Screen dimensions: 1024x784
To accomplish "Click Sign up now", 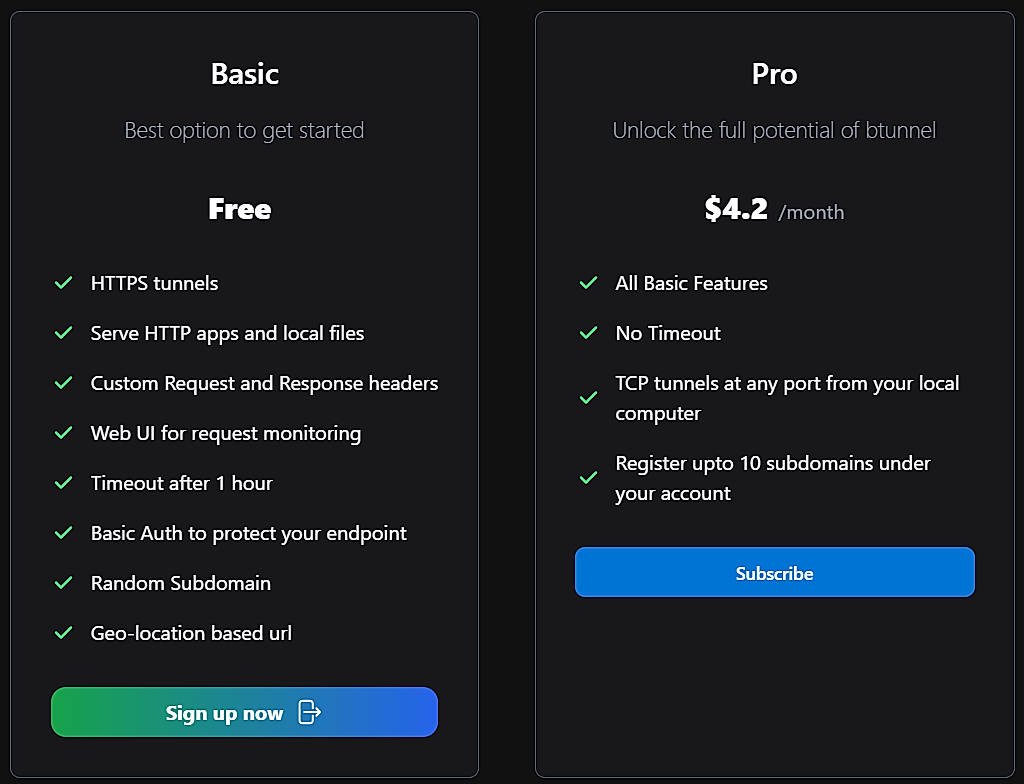I will coord(244,712).
